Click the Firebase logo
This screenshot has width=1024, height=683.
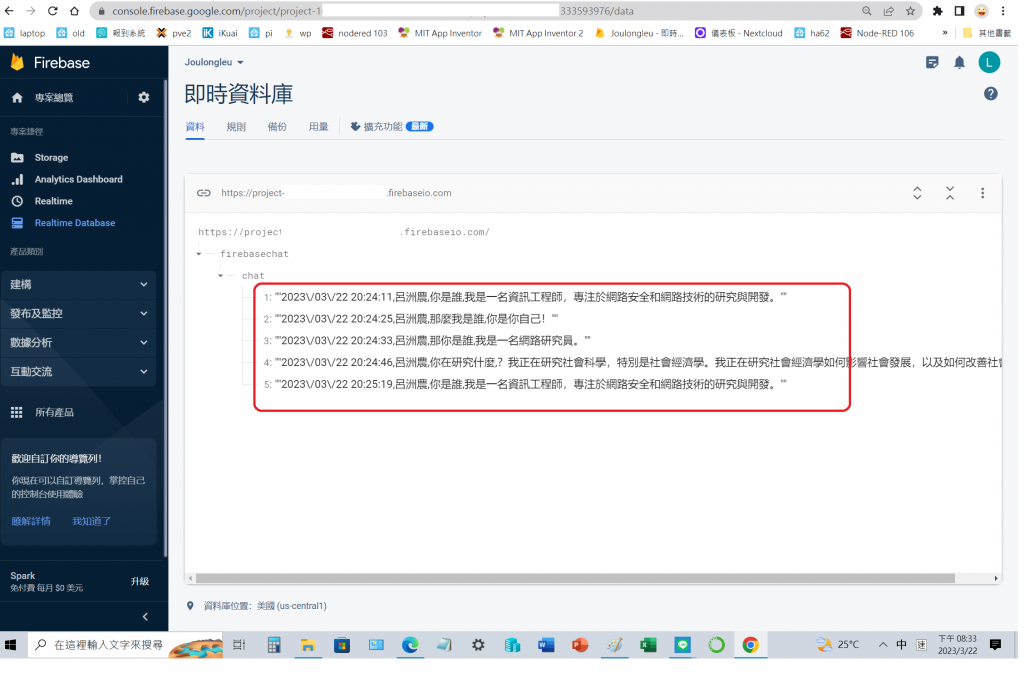pos(50,63)
